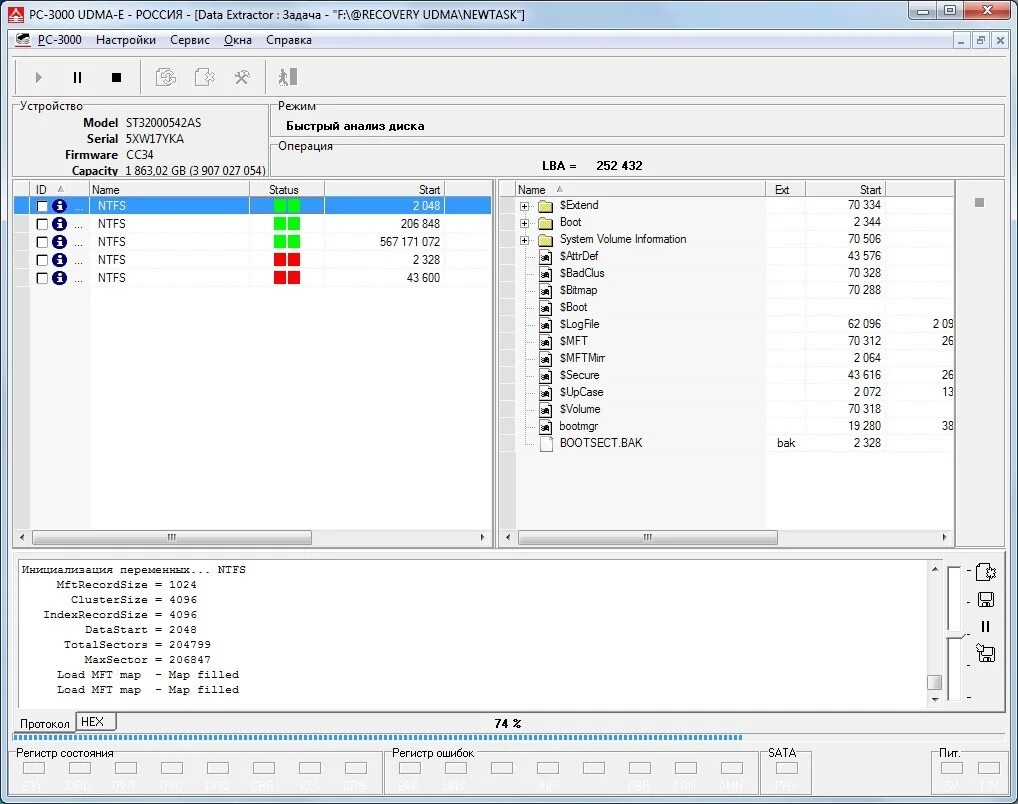Click info icon of NTFS partition 206 848

click(59, 224)
